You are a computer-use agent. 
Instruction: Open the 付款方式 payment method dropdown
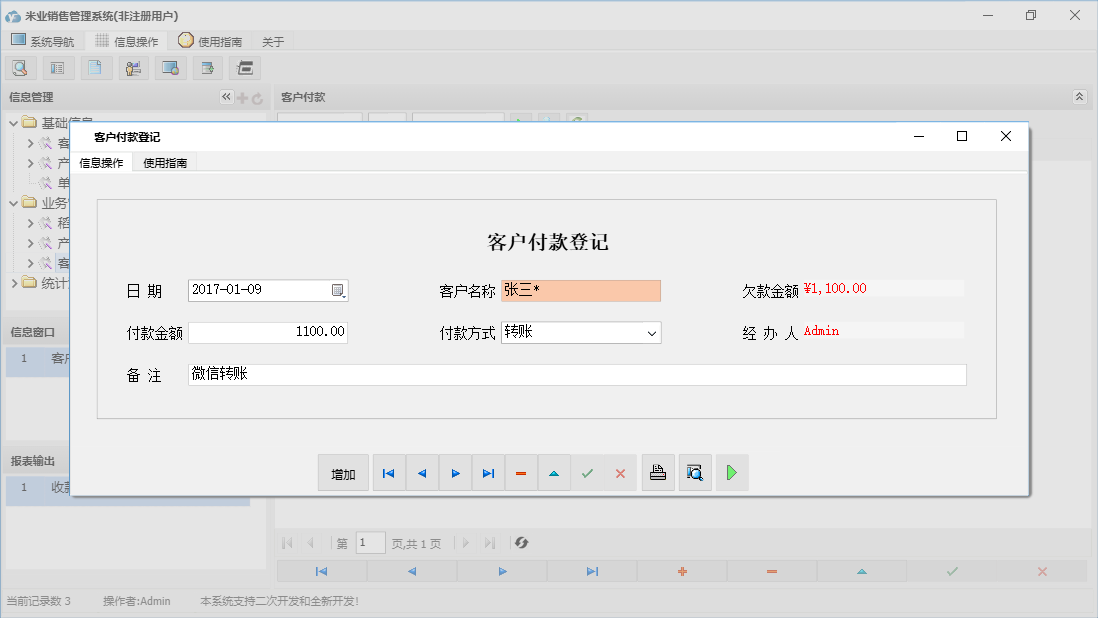650,331
